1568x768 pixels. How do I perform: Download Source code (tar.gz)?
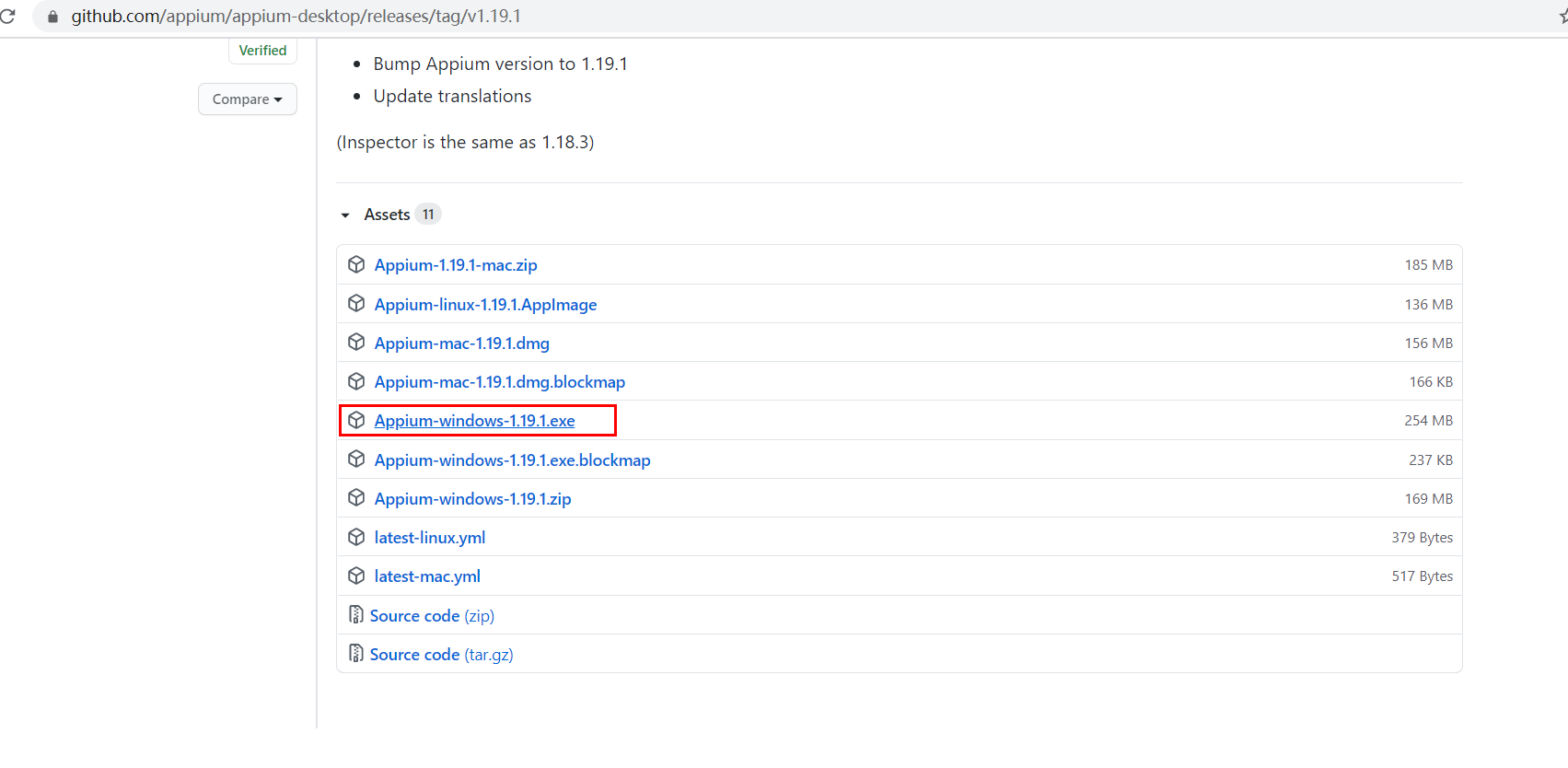441,655
